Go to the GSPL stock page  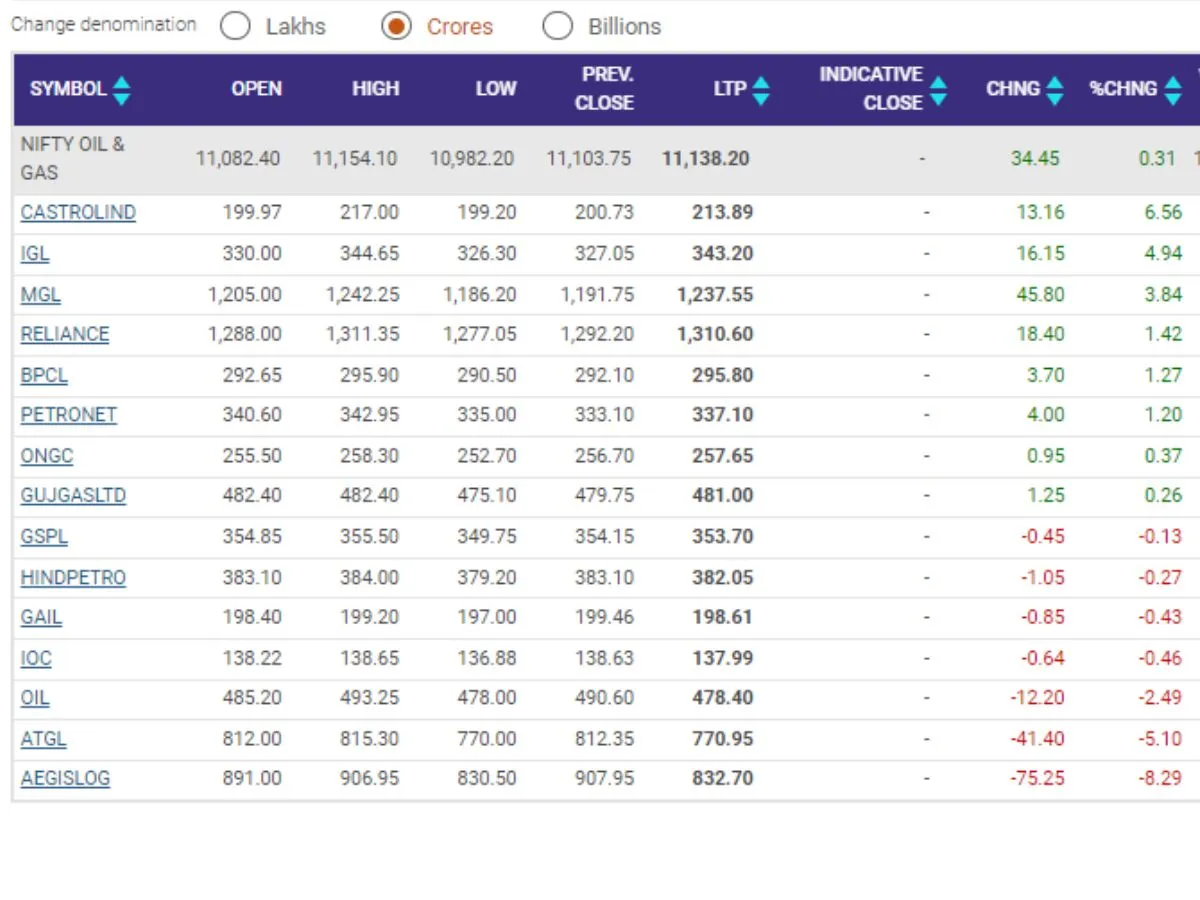(x=44, y=537)
